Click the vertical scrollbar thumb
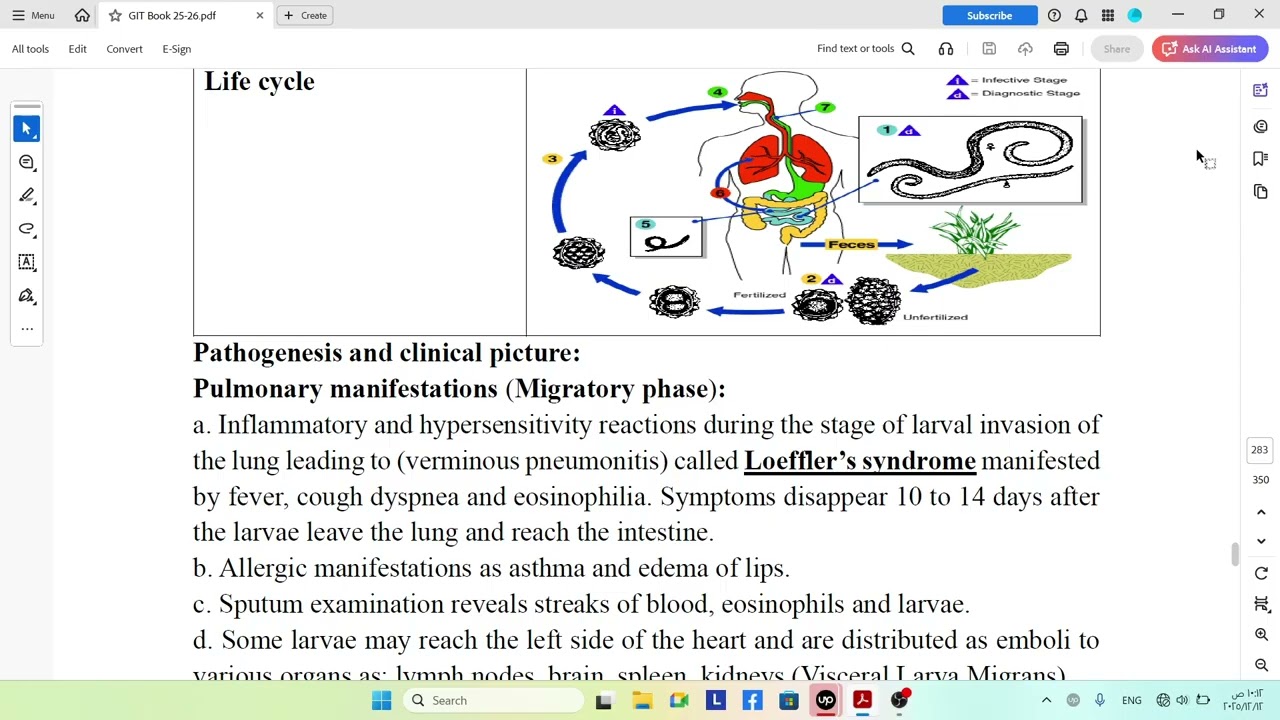1280x720 pixels. pyautogui.click(x=1235, y=554)
